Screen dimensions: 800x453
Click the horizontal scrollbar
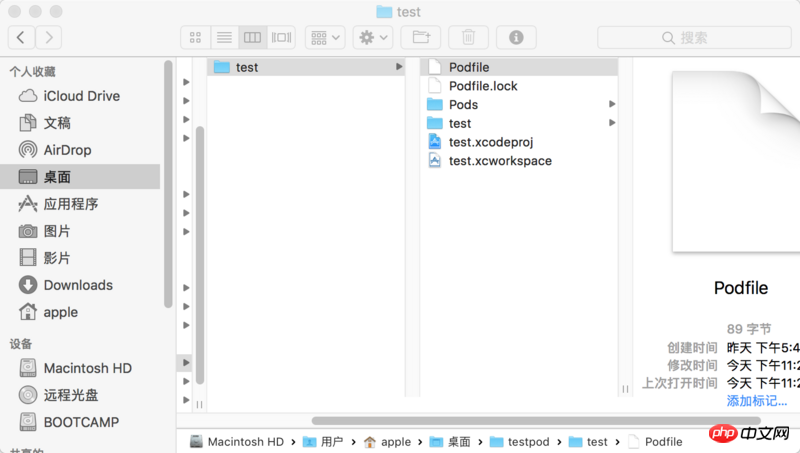[536, 421]
